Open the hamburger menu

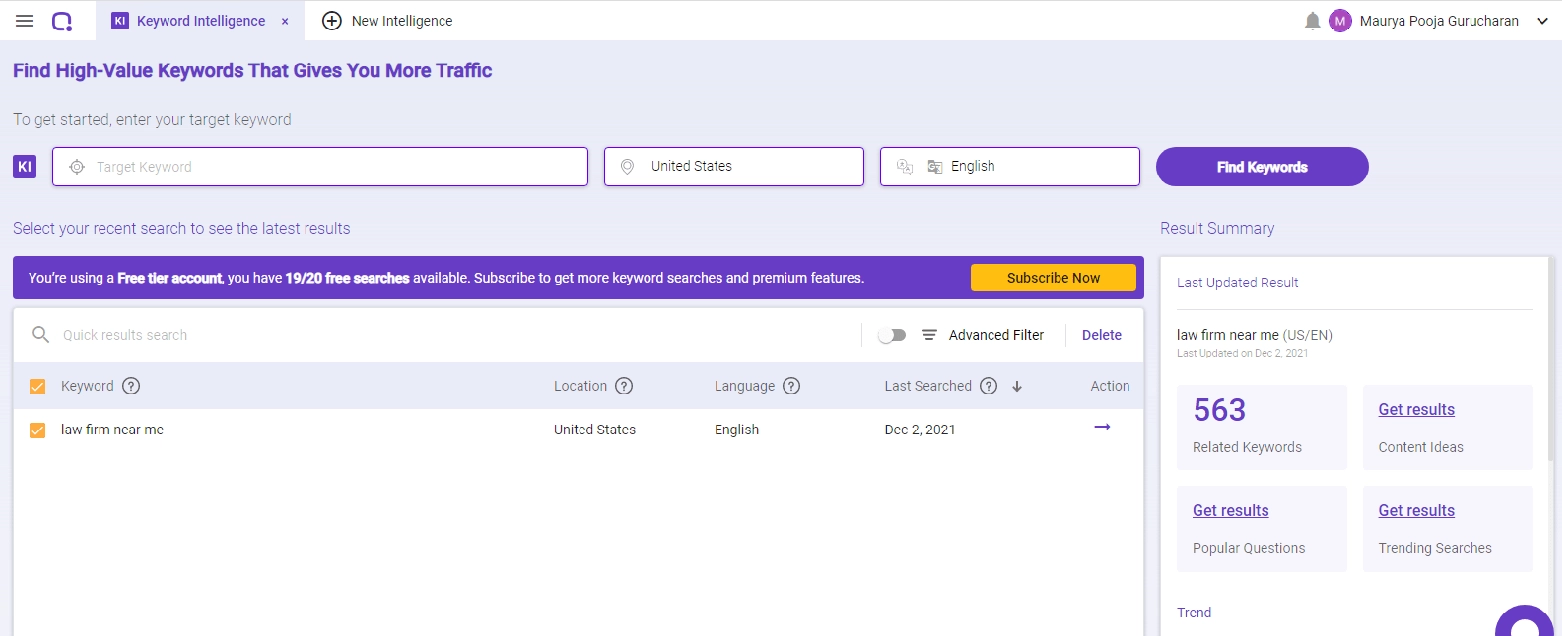tap(24, 20)
